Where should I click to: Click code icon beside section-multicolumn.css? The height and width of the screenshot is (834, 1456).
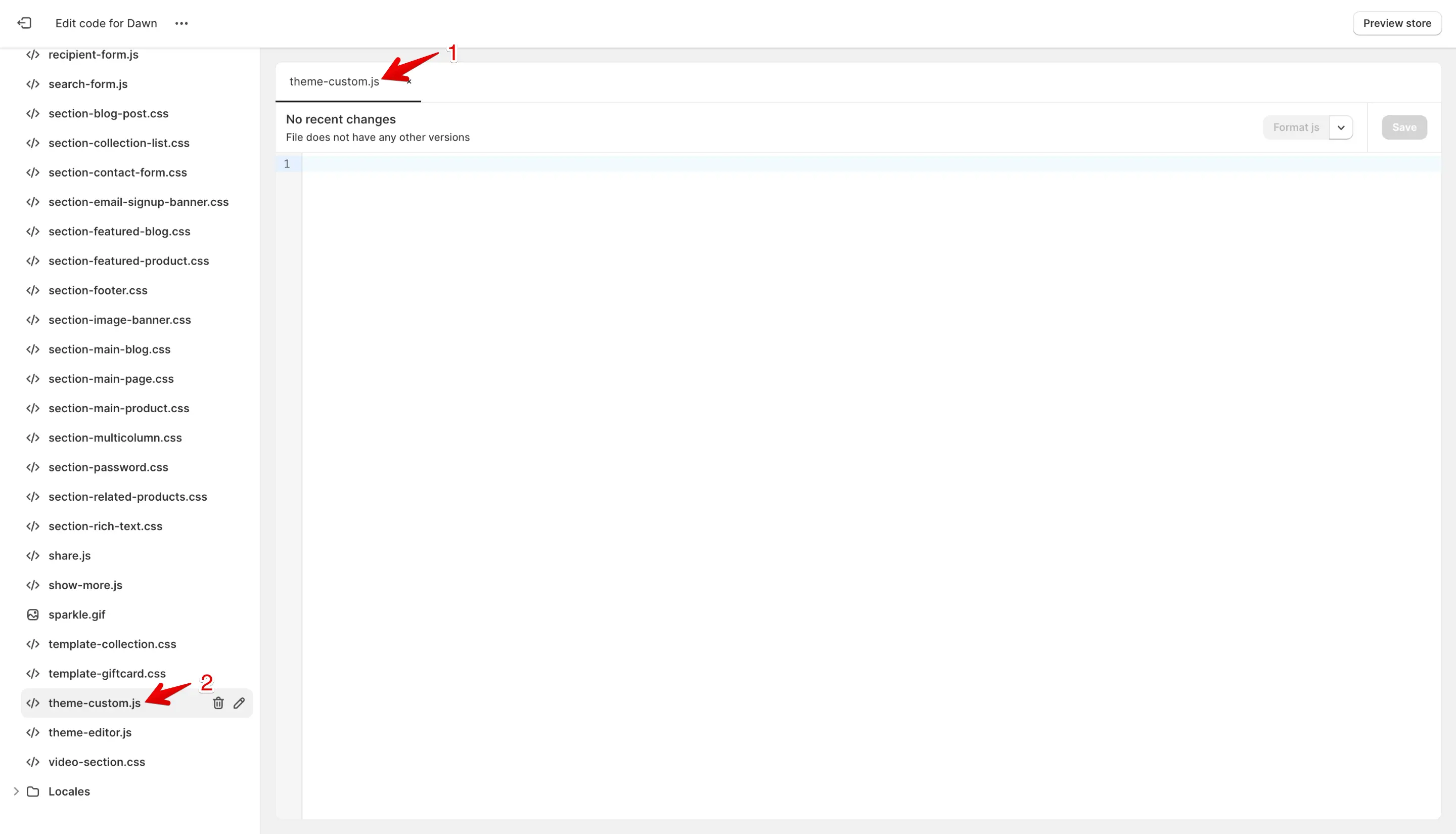pos(33,437)
